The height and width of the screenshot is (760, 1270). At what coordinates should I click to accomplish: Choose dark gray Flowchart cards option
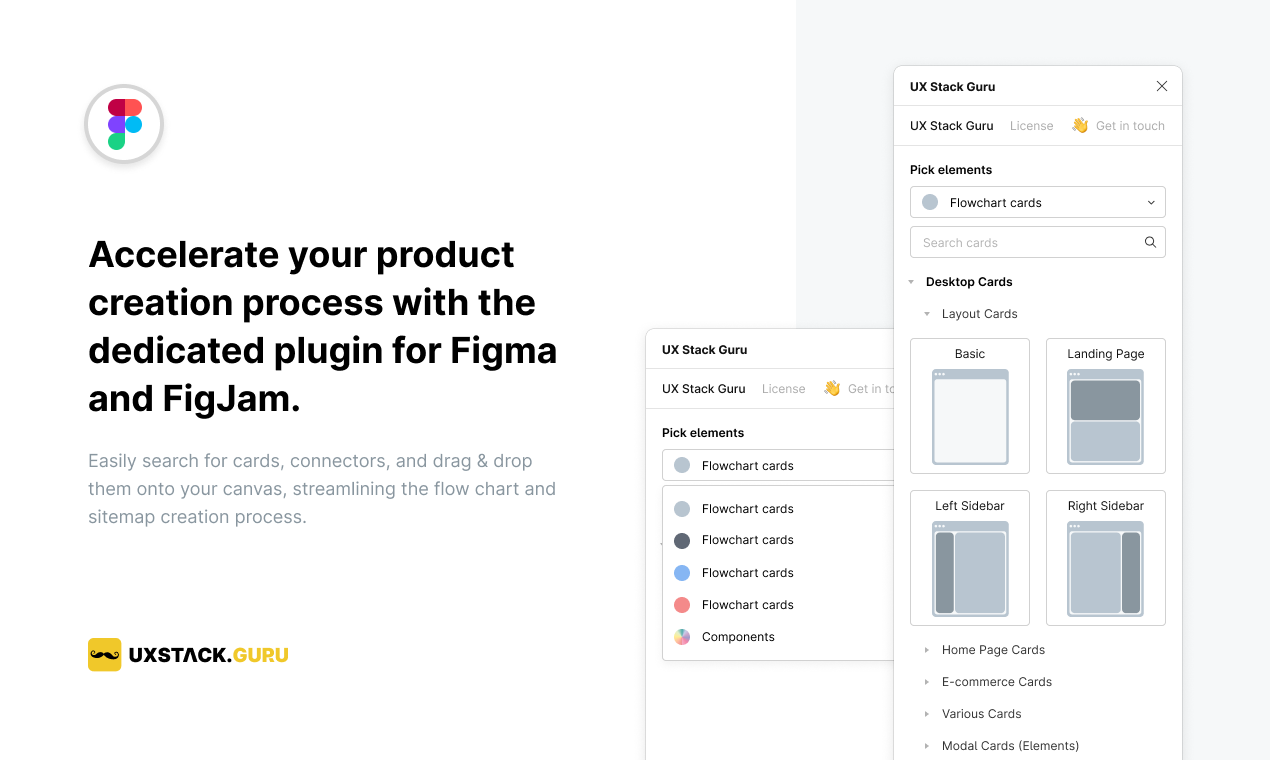[x=778, y=540]
